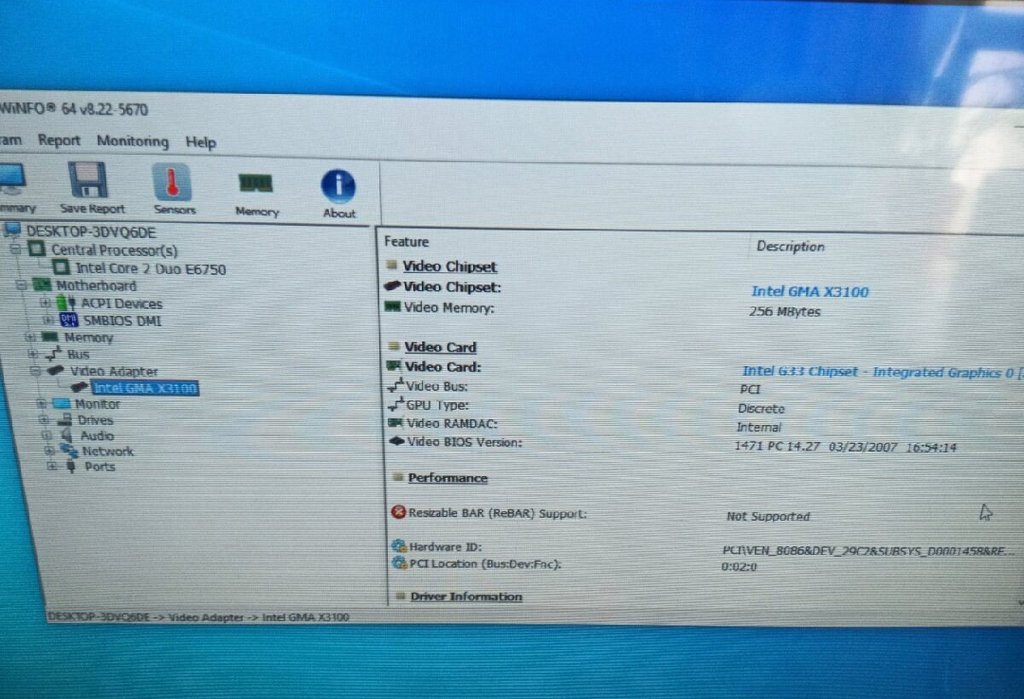This screenshot has height=699, width=1024.
Task: Expand the Monitor tree node
Action: (41, 404)
